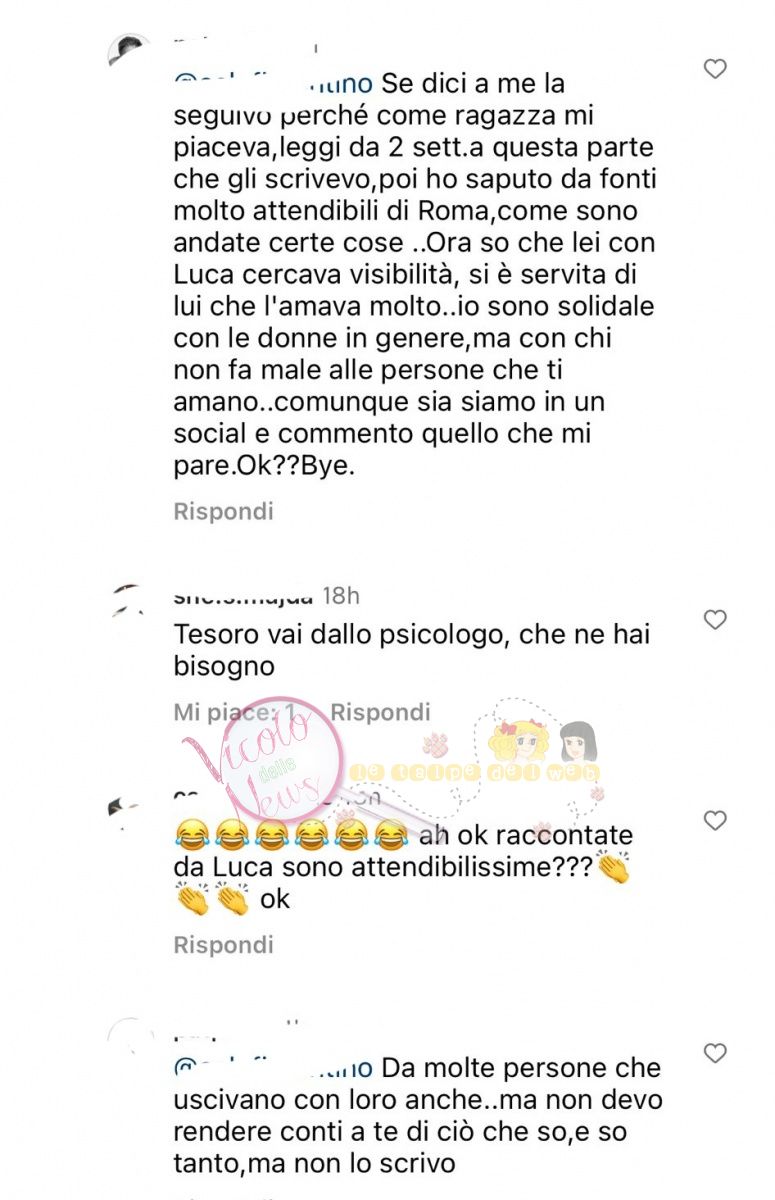775x1200 pixels.
Task: Tap the 18h timestamp on the comment
Action: (x=340, y=596)
